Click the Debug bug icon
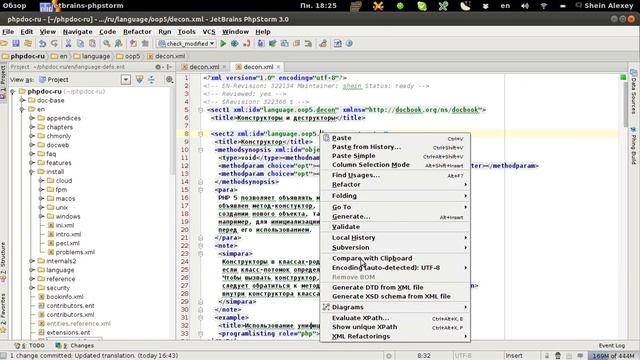Viewport: 640px width, 360px height. (x=235, y=43)
